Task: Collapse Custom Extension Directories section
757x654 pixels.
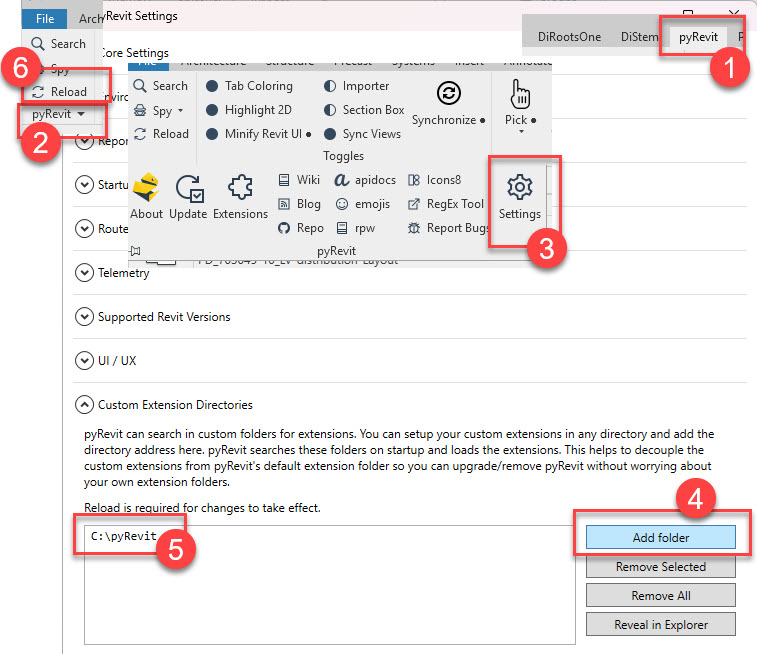Action: (84, 404)
